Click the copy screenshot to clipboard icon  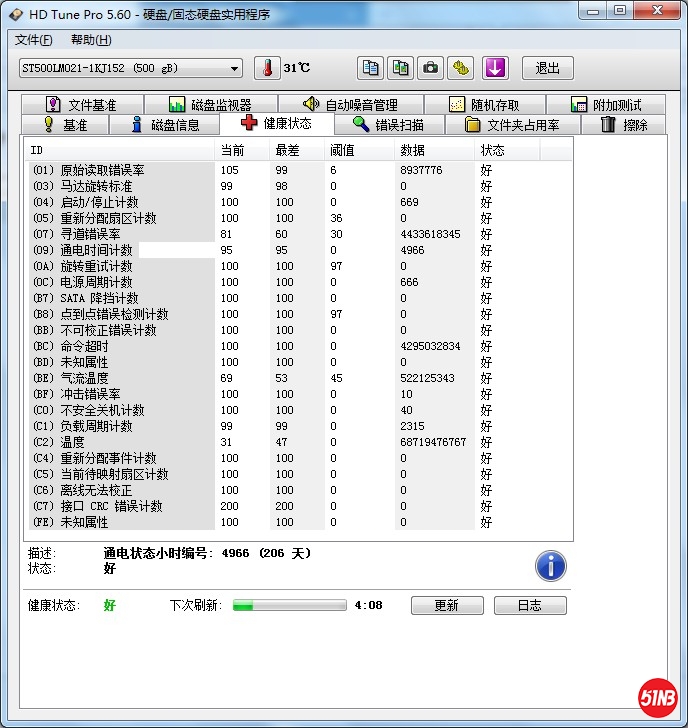400,68
